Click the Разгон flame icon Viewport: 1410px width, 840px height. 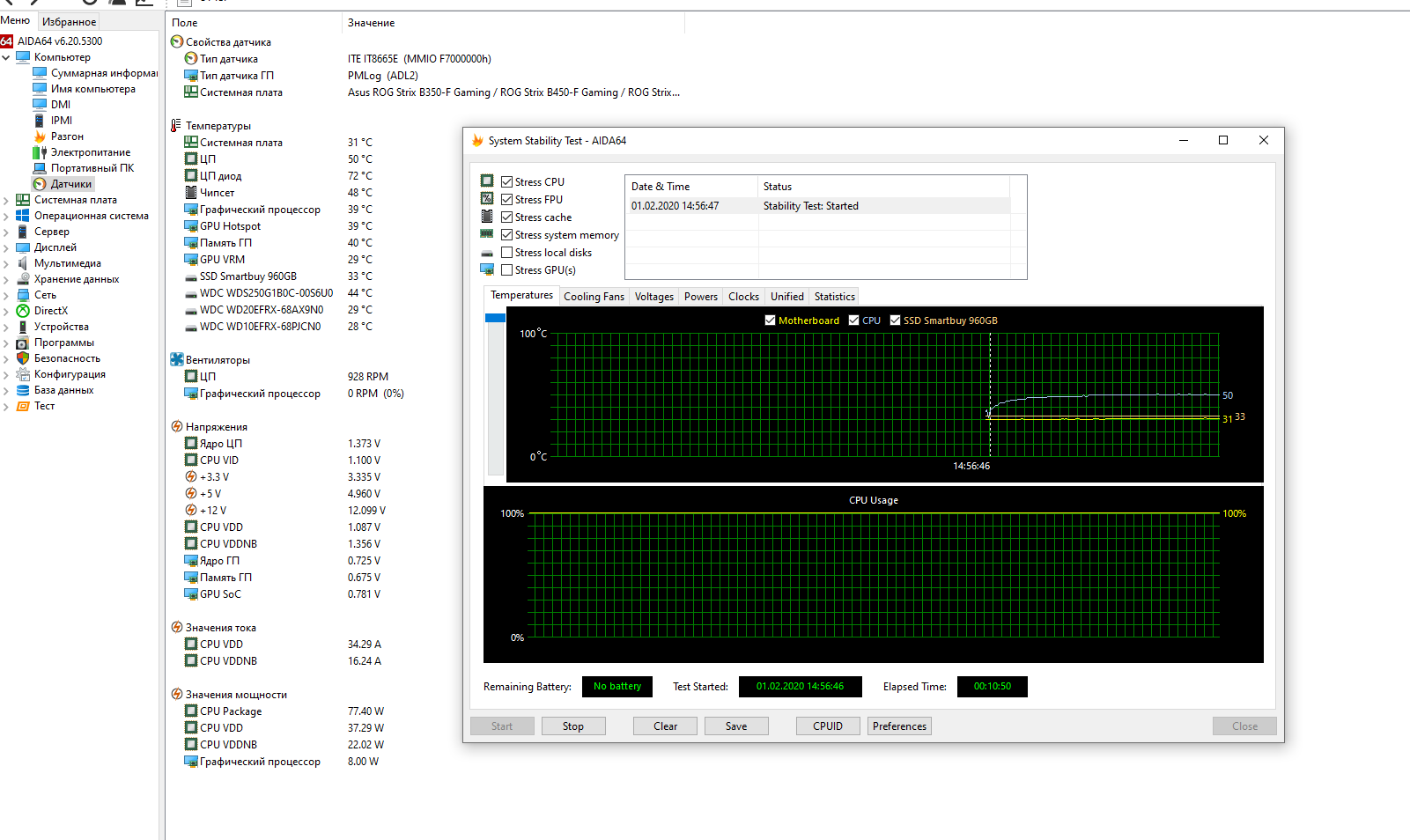pyautogui.click(x=40, y=136)
